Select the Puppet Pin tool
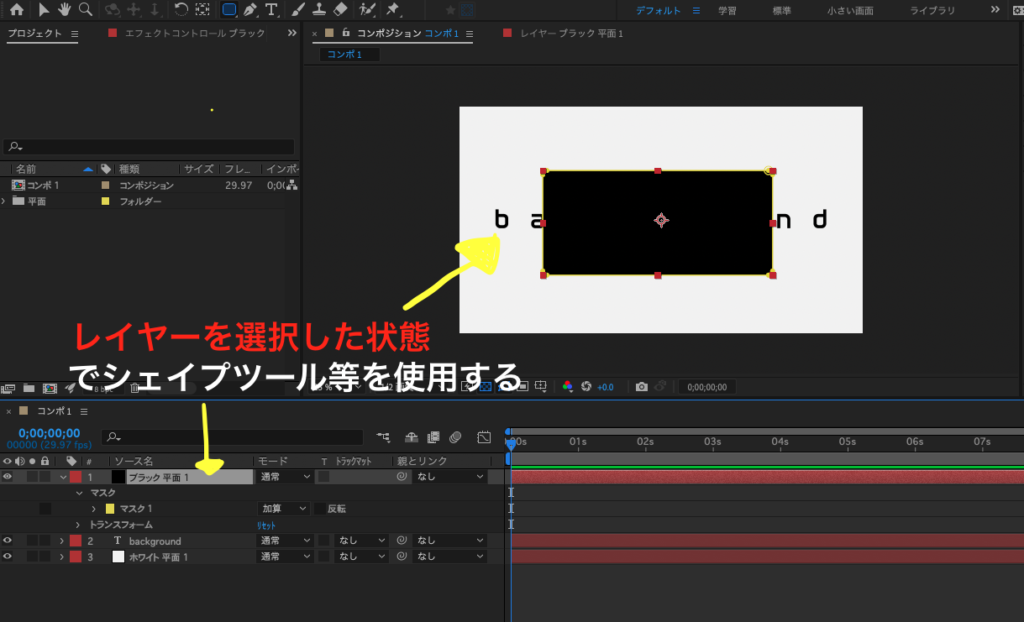 (x=392, y=10)
